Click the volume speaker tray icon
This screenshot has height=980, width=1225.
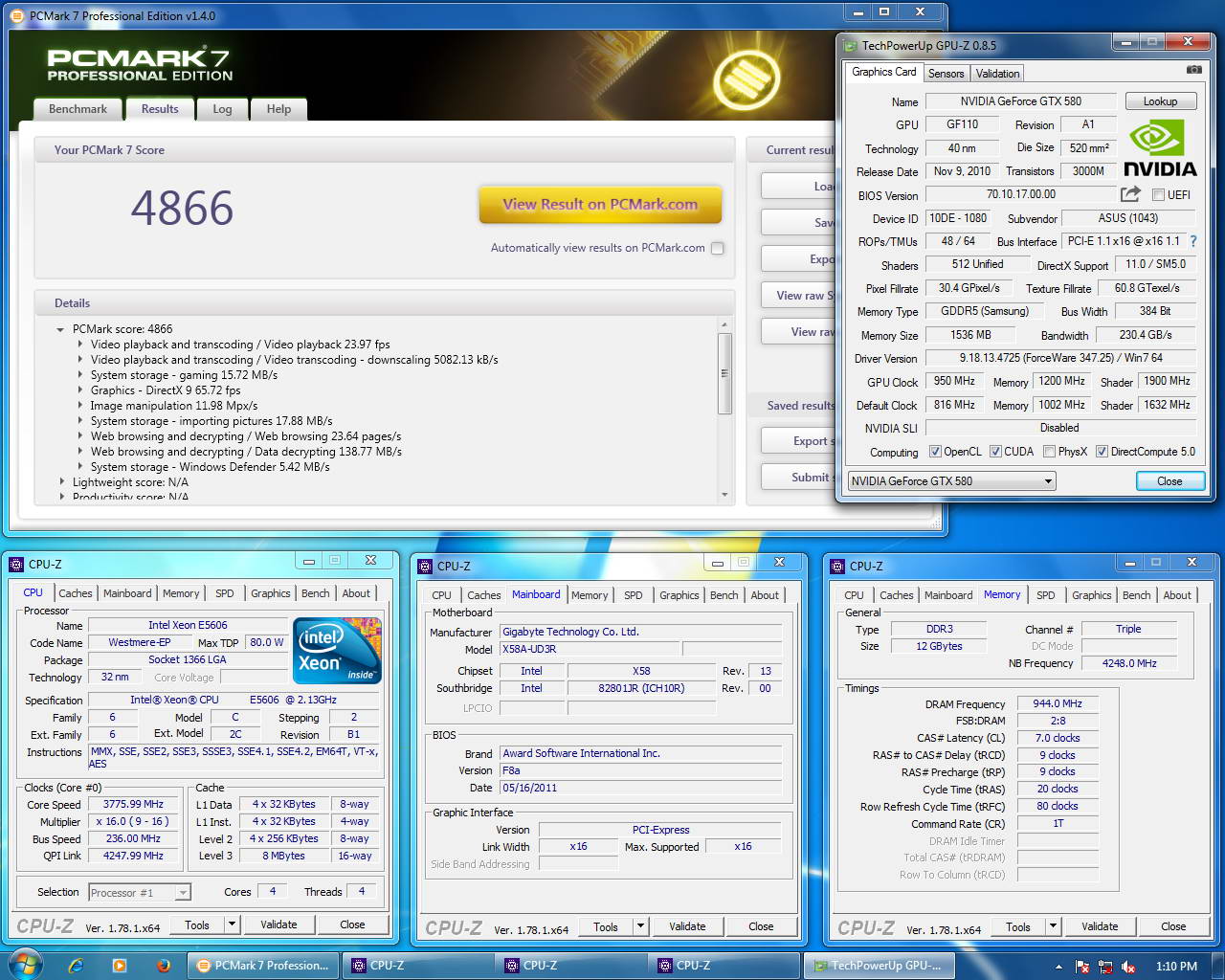[x=1128, y=967]
